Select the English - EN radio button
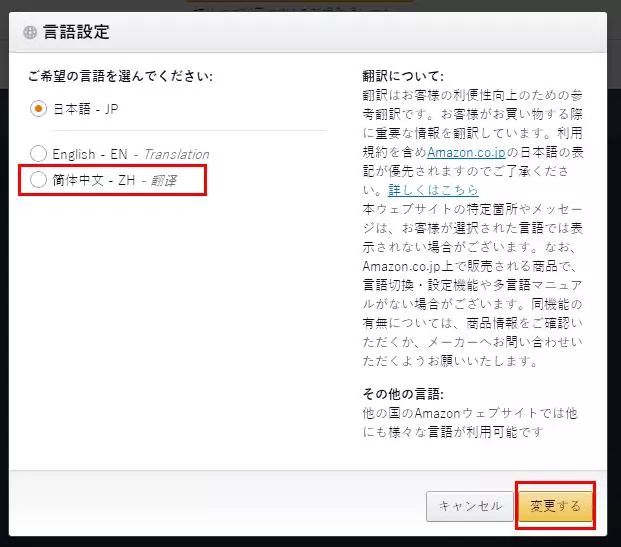621x547 pixels. (x=38, y=154)
